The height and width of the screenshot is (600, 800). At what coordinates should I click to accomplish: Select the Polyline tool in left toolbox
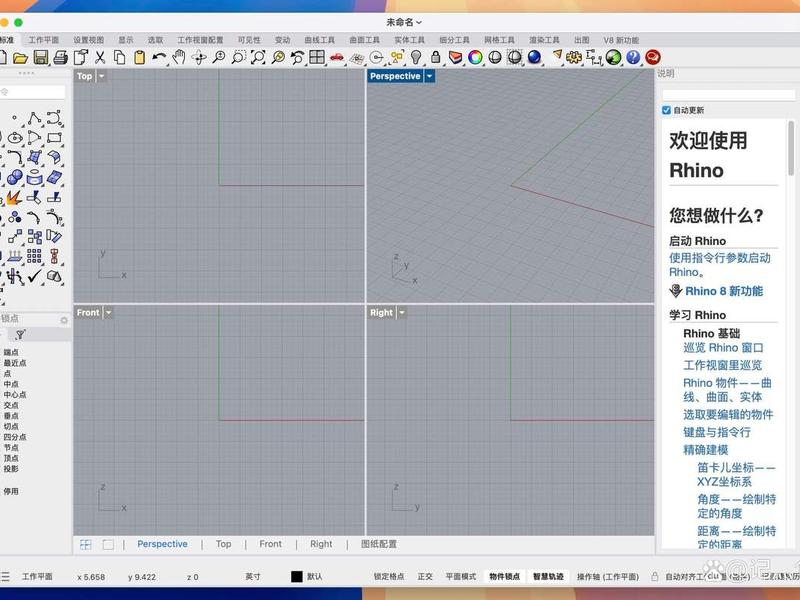click(34, 118)
